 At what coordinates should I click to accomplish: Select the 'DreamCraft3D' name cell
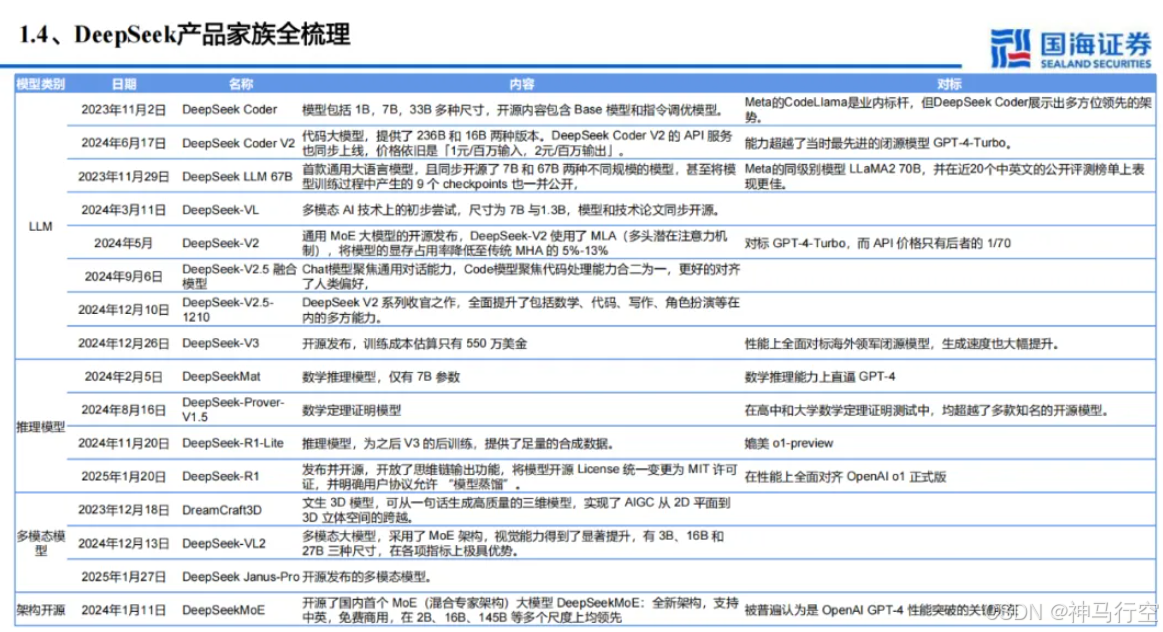[222, 510]
